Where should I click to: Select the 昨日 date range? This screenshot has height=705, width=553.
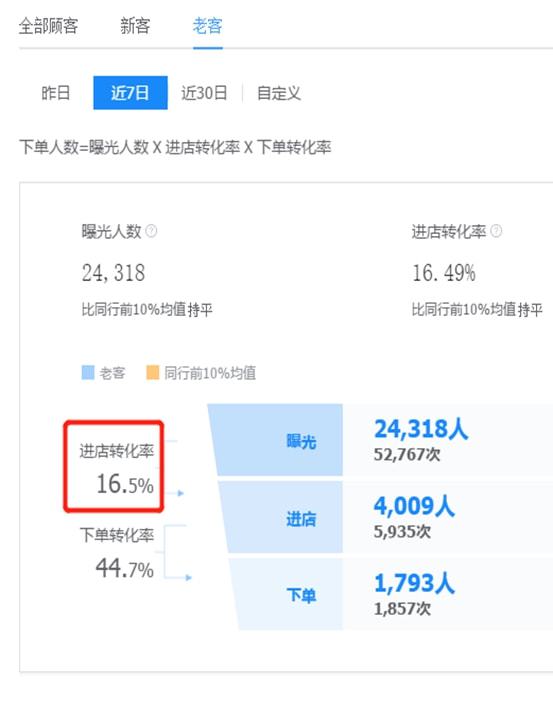(x=56, y=93)
